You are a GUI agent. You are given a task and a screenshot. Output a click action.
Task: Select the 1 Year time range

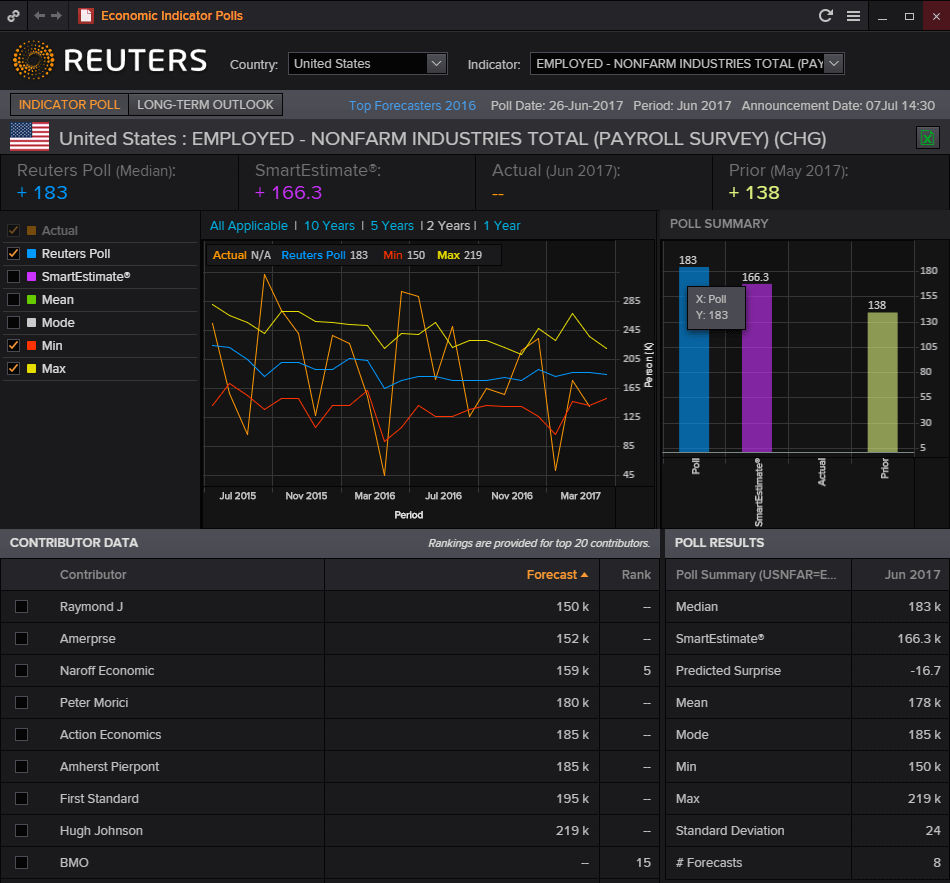pos(502,225)
